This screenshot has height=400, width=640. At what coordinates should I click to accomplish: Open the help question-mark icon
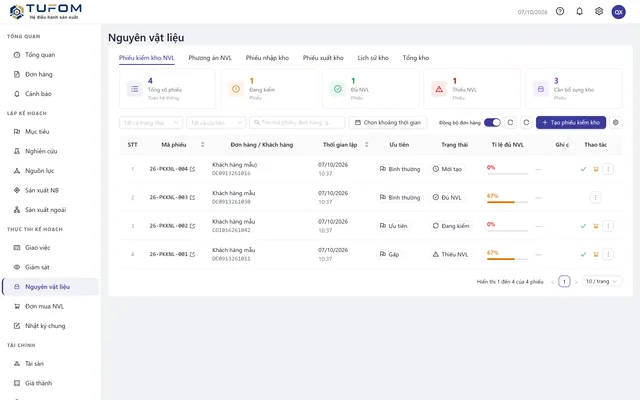tap(560, 11)
